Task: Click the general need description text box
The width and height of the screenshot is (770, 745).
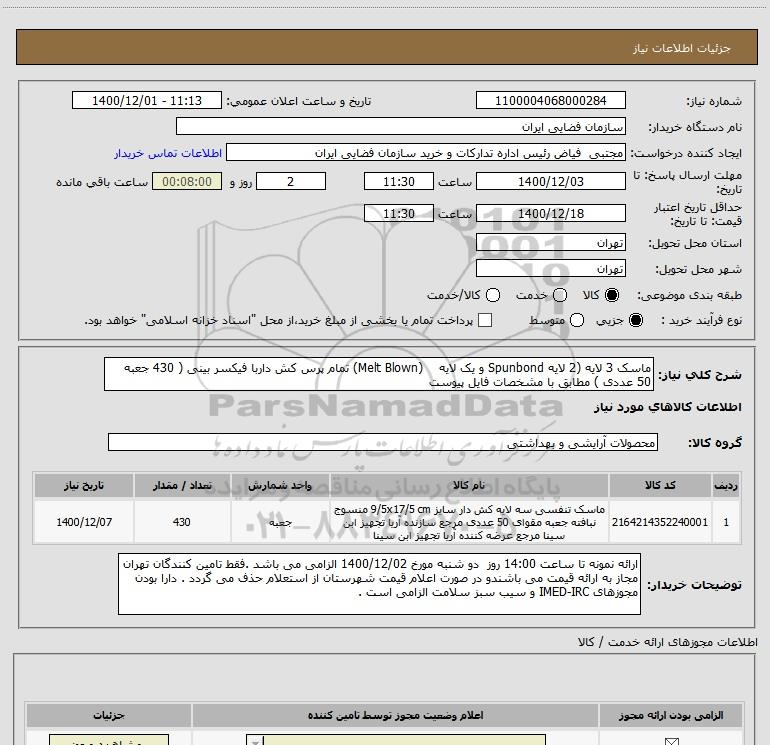Action: pos(379,374)
